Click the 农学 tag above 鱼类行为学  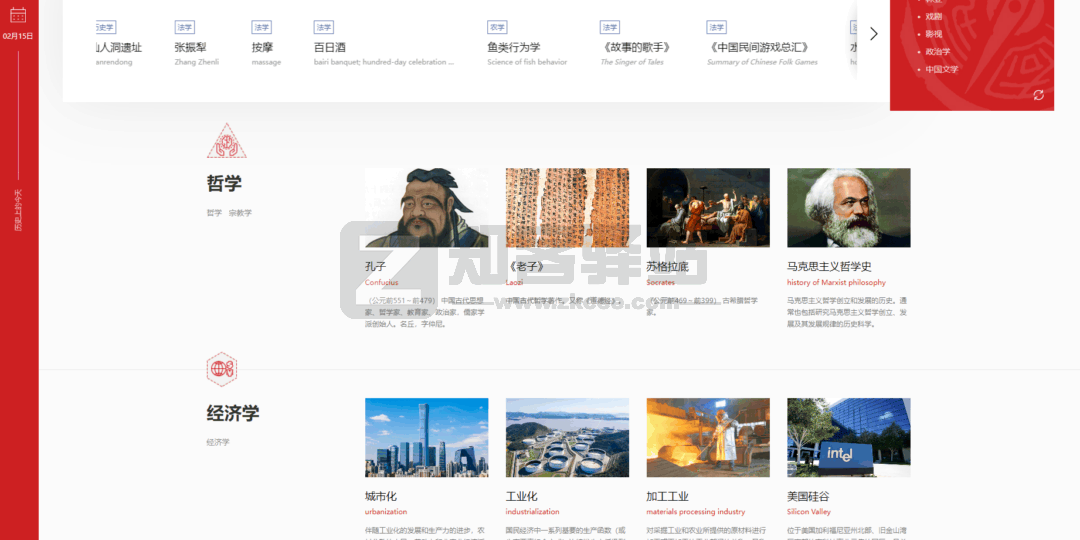[497, 28]
